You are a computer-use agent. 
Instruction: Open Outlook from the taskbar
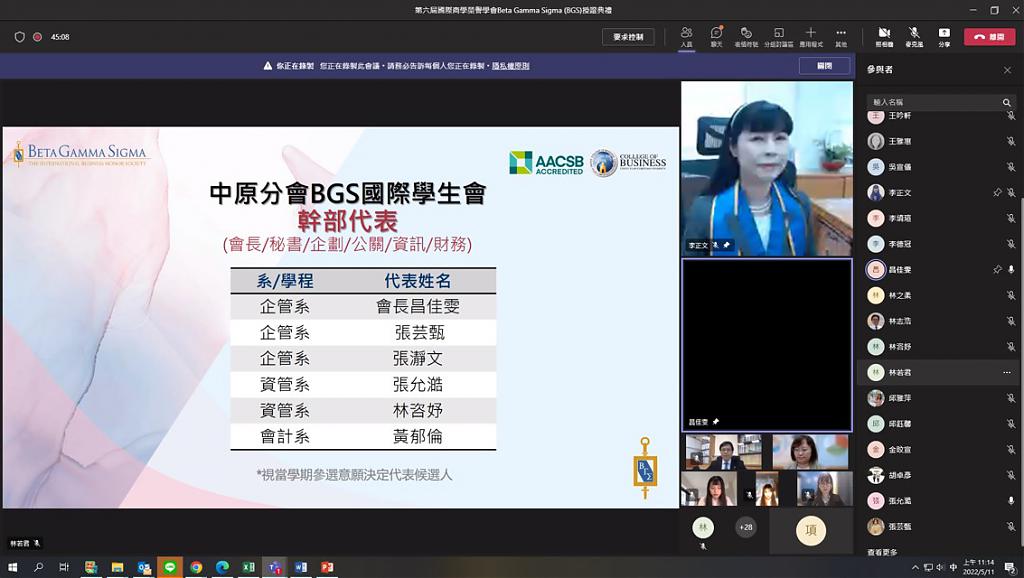(144, 567)
